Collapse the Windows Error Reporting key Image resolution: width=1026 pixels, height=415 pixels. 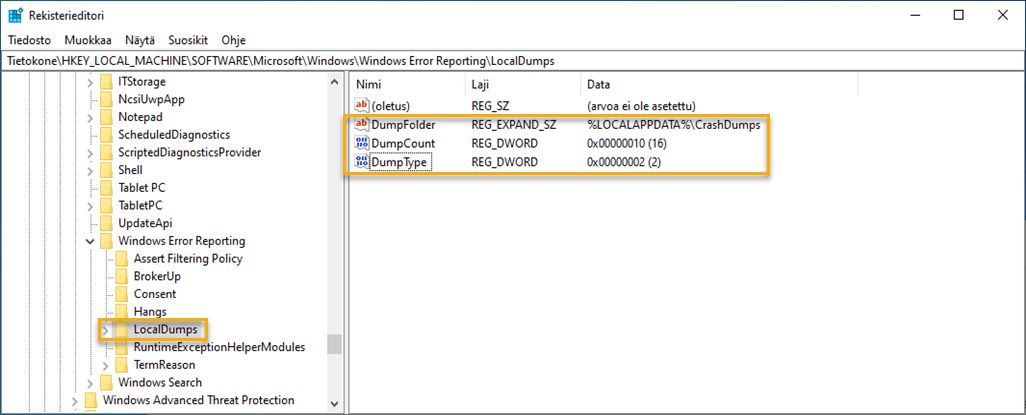pyautogui.click(x=90, y=241)
